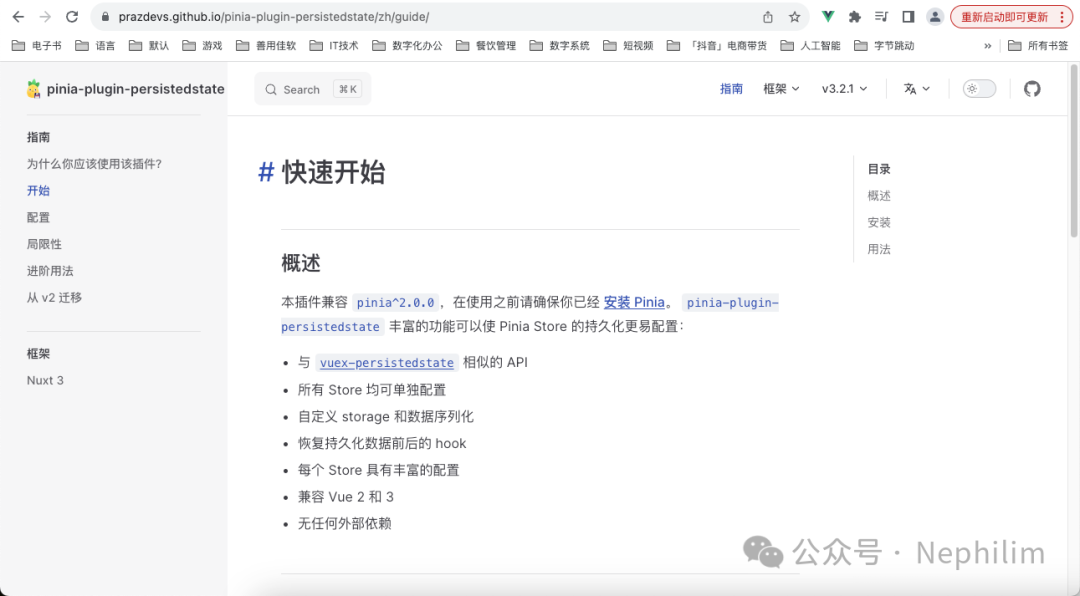
Task: Toggle the light/dark theme switch
Action: tap(979, 88)
